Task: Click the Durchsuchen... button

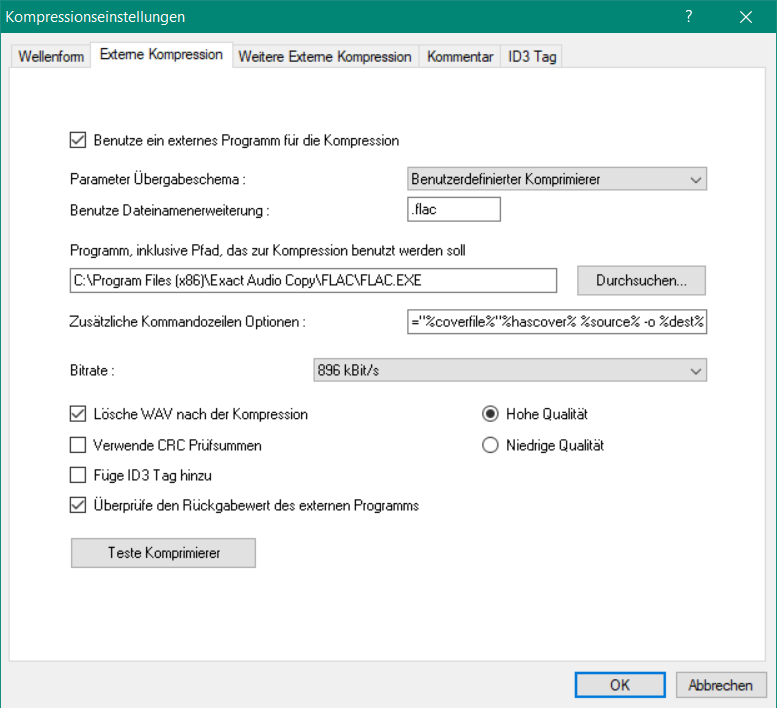Action: pyautogui.click(x=641, y=280)
